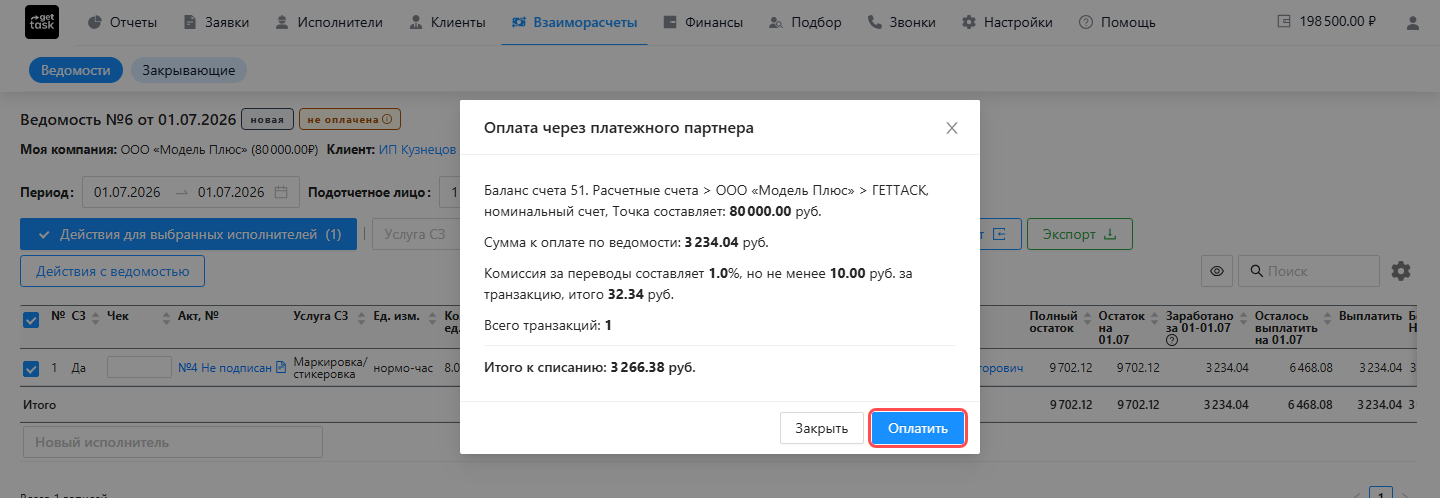The width and height of the screenshot is (1440, 498).
Task: Click the green Экспорт button
Action: [1080, 234]
